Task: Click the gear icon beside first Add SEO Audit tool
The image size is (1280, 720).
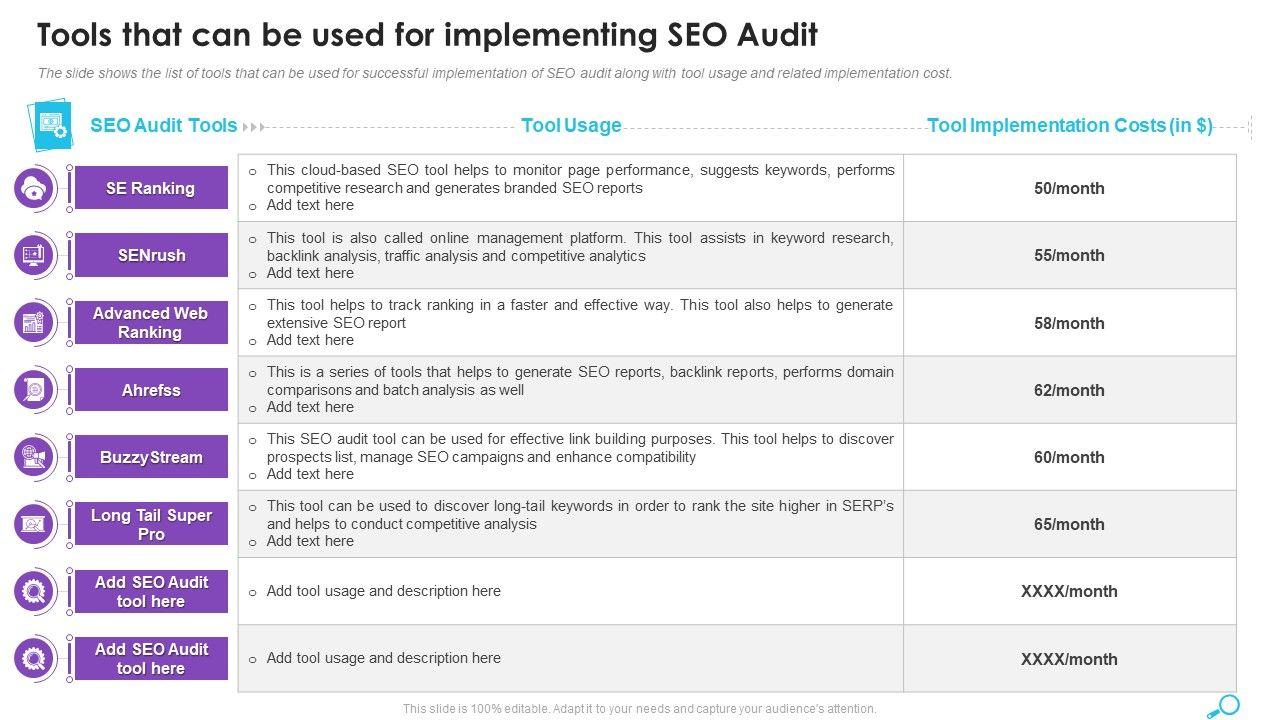Action: [35, 591]
